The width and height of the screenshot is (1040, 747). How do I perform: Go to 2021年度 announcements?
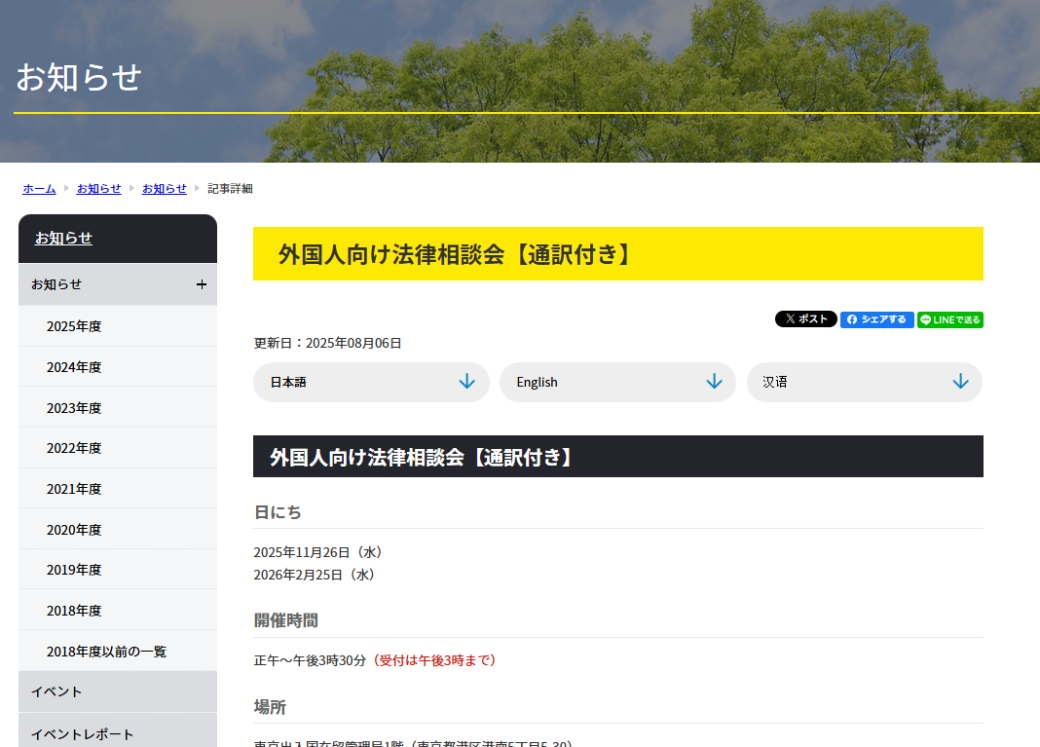pyautogui.click(x=74, y=489)
